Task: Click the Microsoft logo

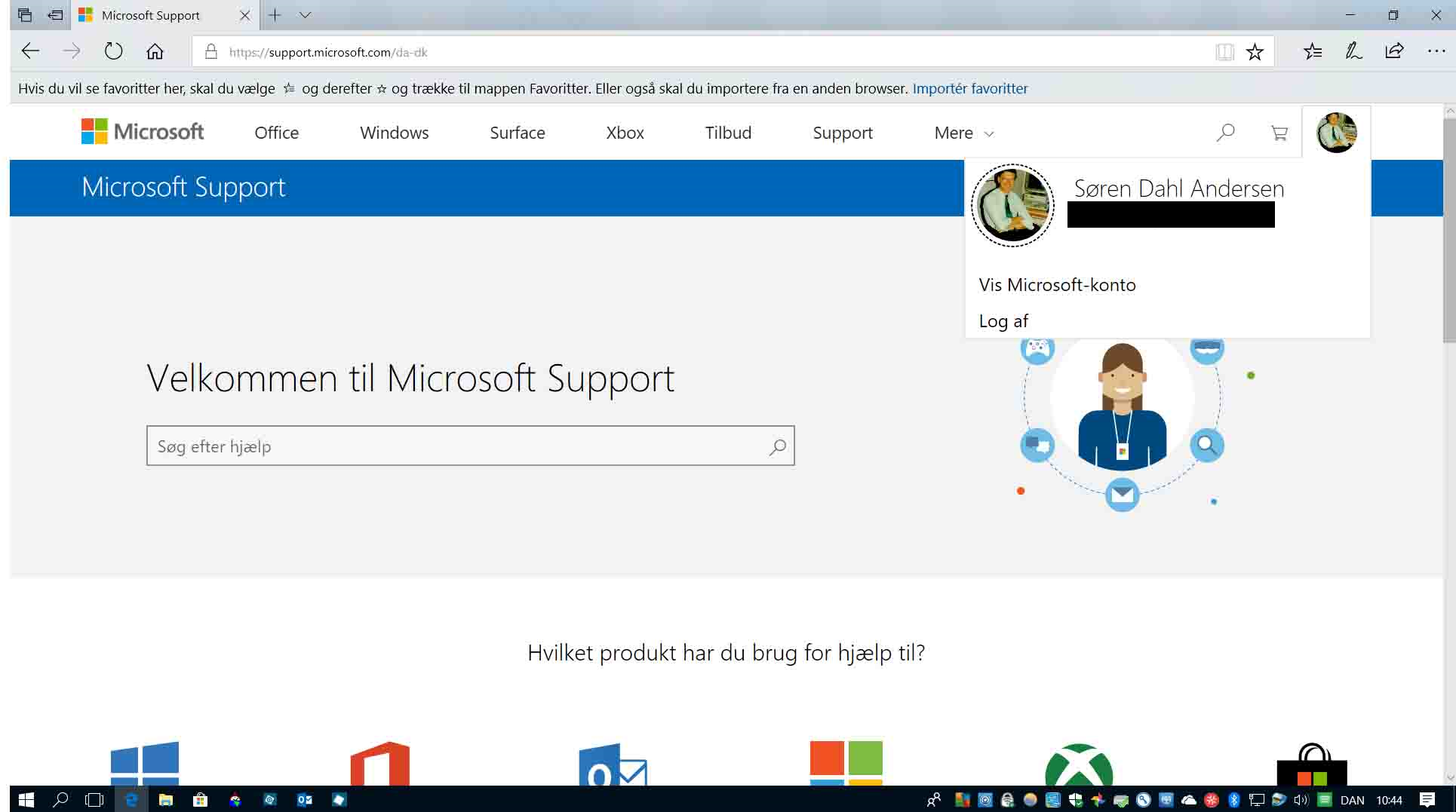Action: [143, 132]
